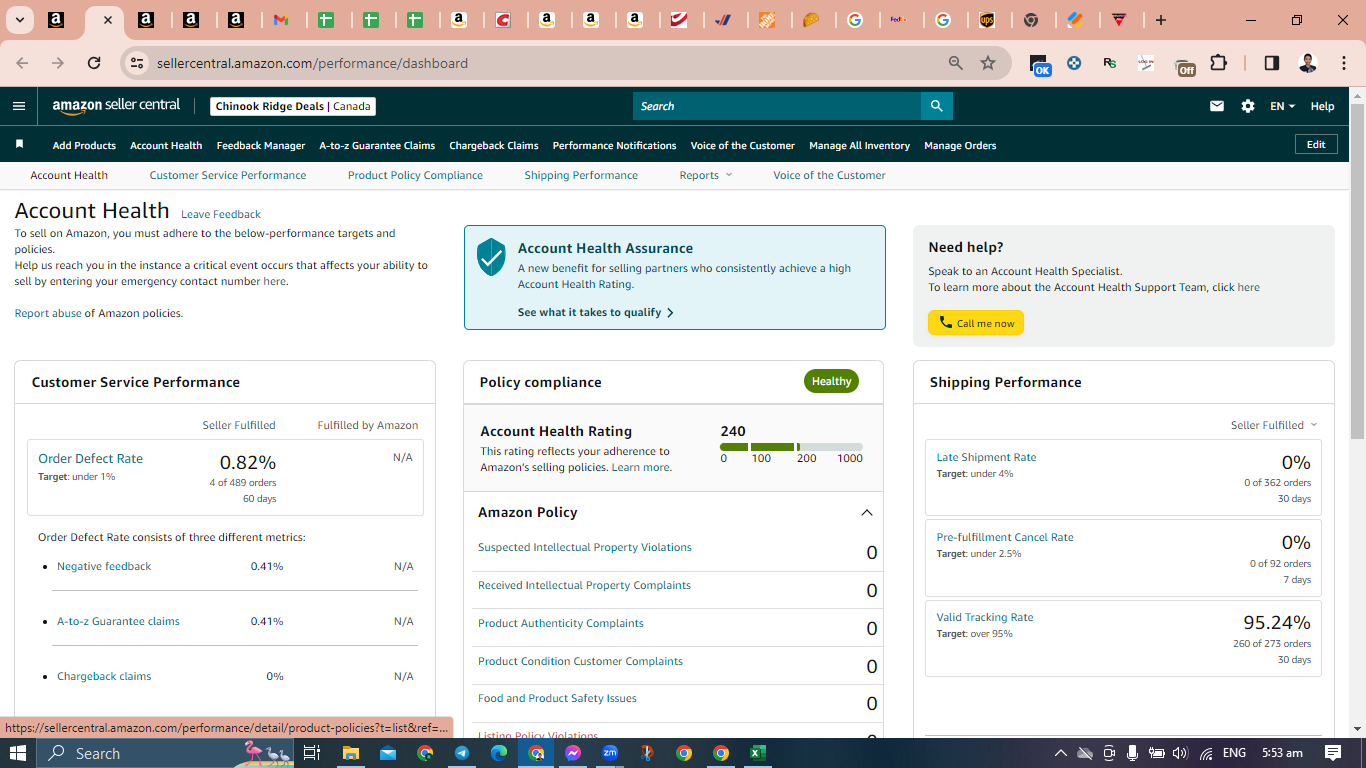Open Excel from the taskbar

758,753
